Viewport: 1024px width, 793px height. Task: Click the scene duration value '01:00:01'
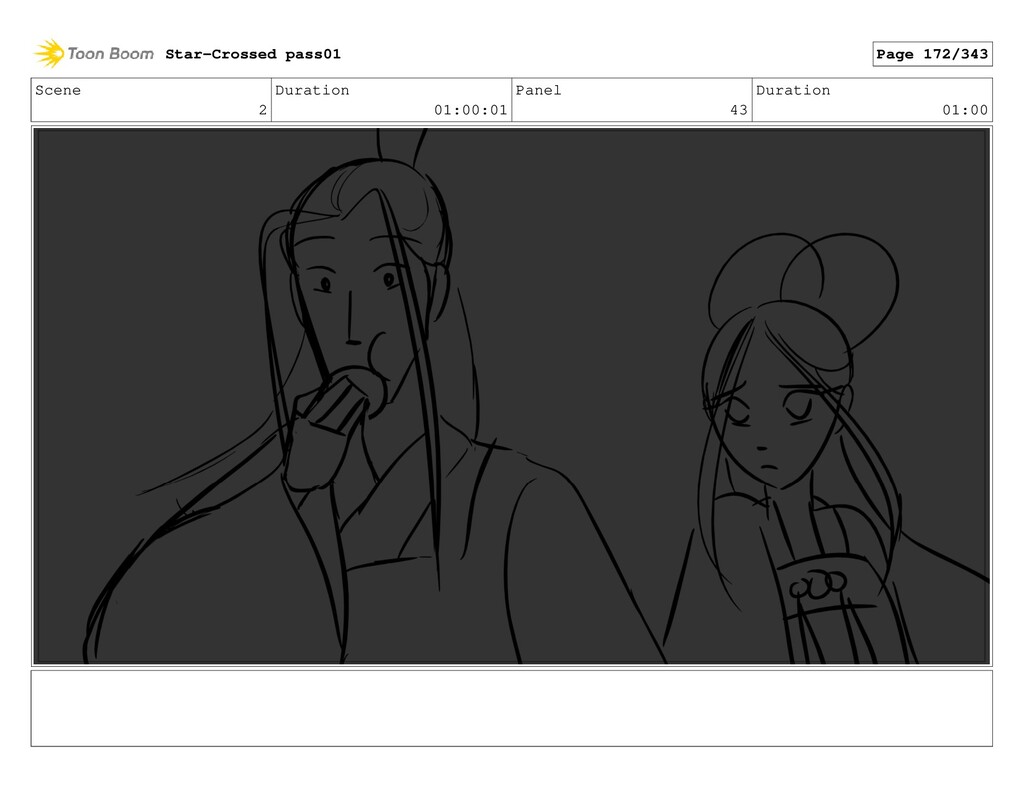click(470, 110)
